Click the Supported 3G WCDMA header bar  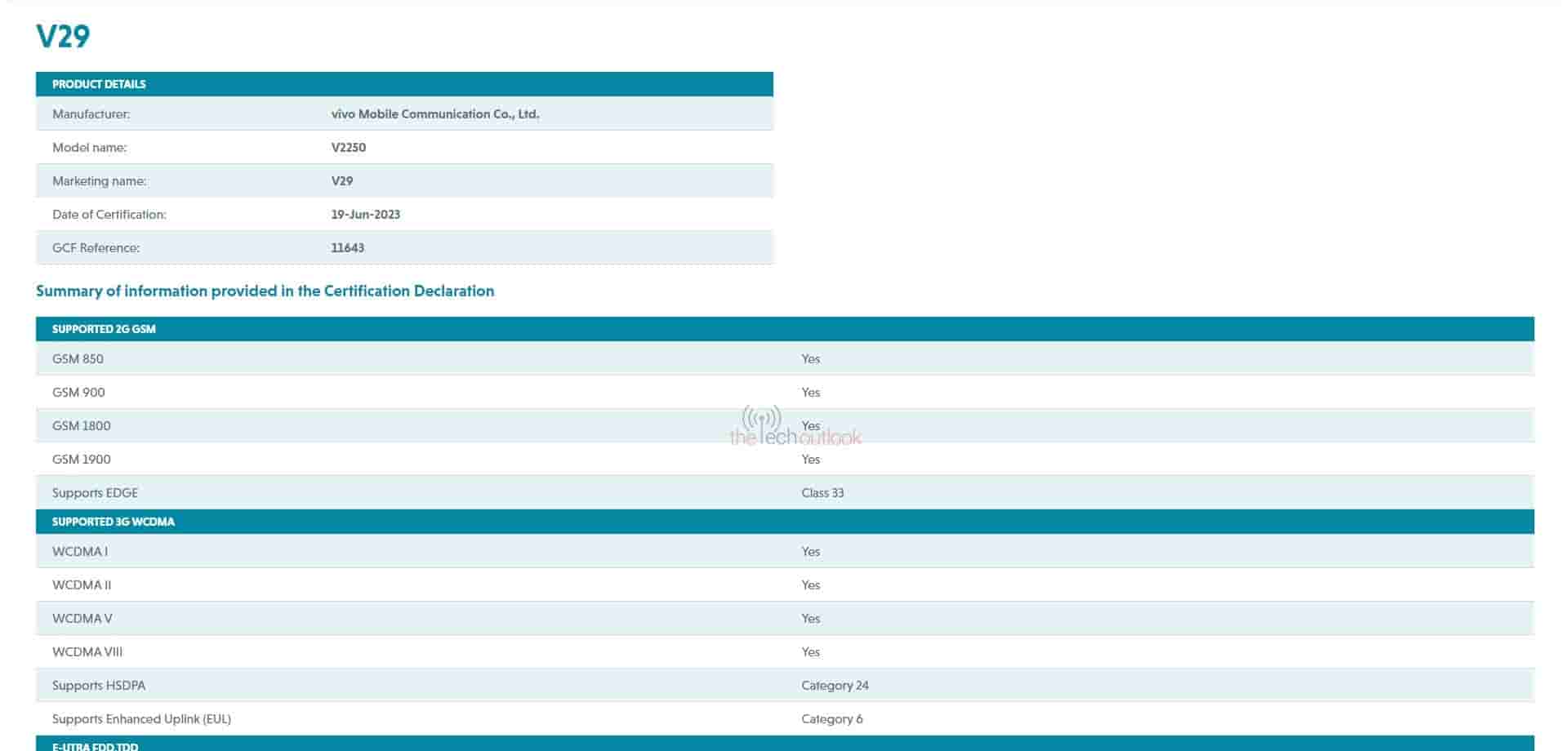(114, 522)
